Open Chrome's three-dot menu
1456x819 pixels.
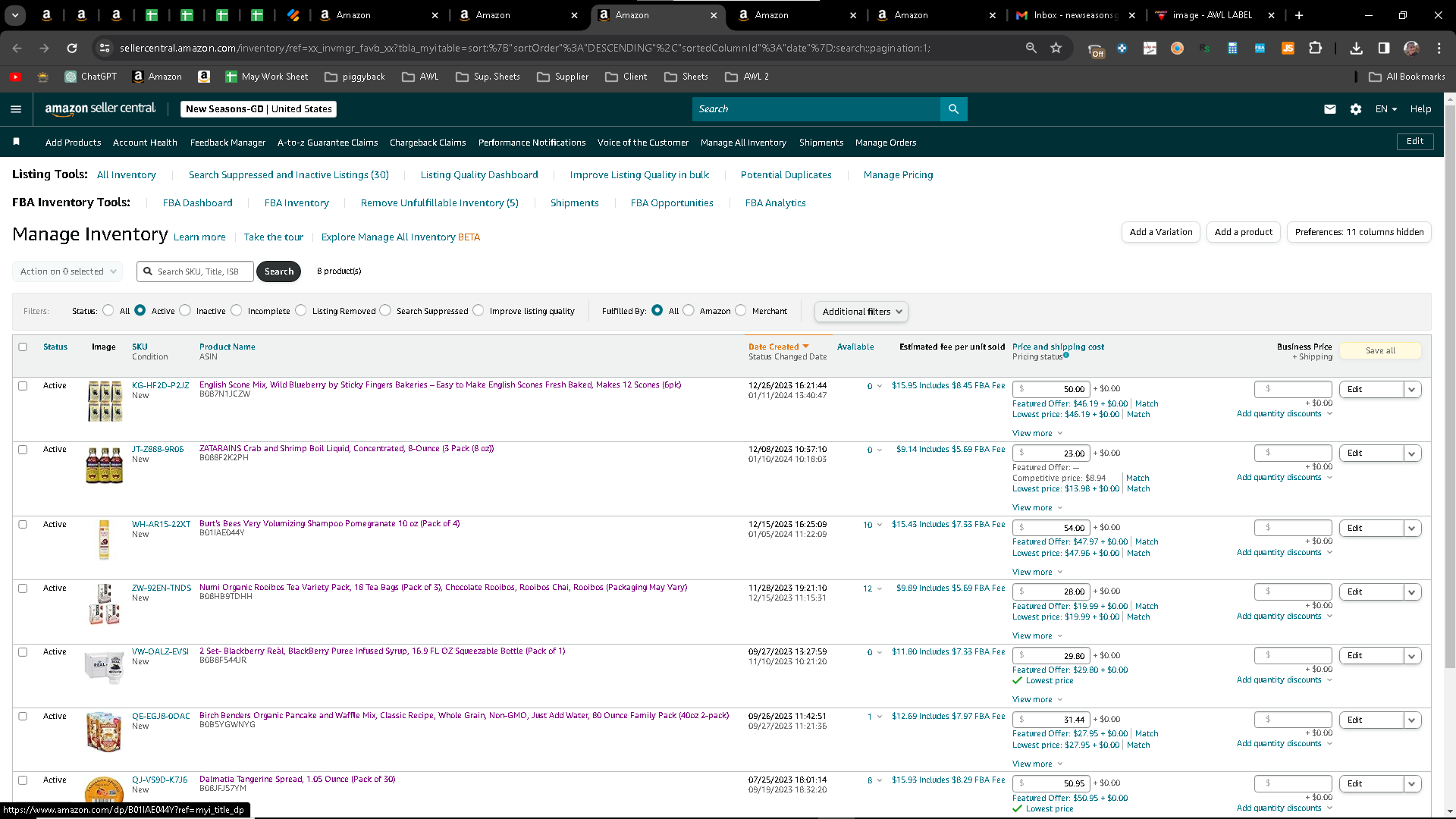(1439, 48)
